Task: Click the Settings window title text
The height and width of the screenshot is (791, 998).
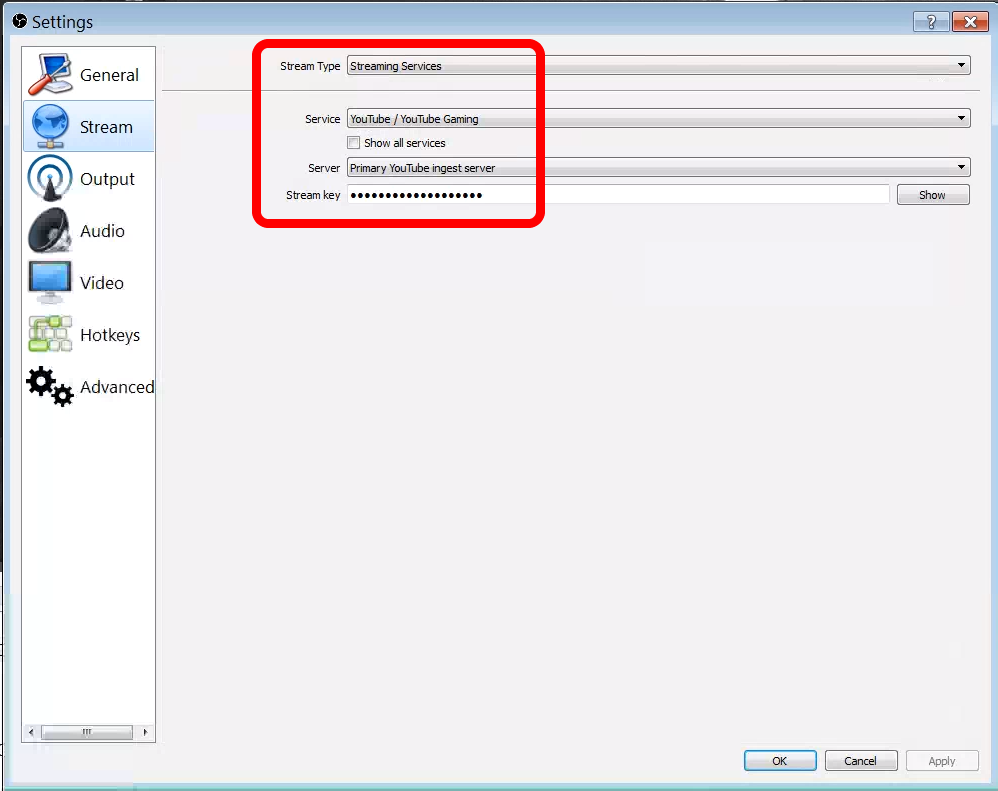Action: [x=62, y=22]
